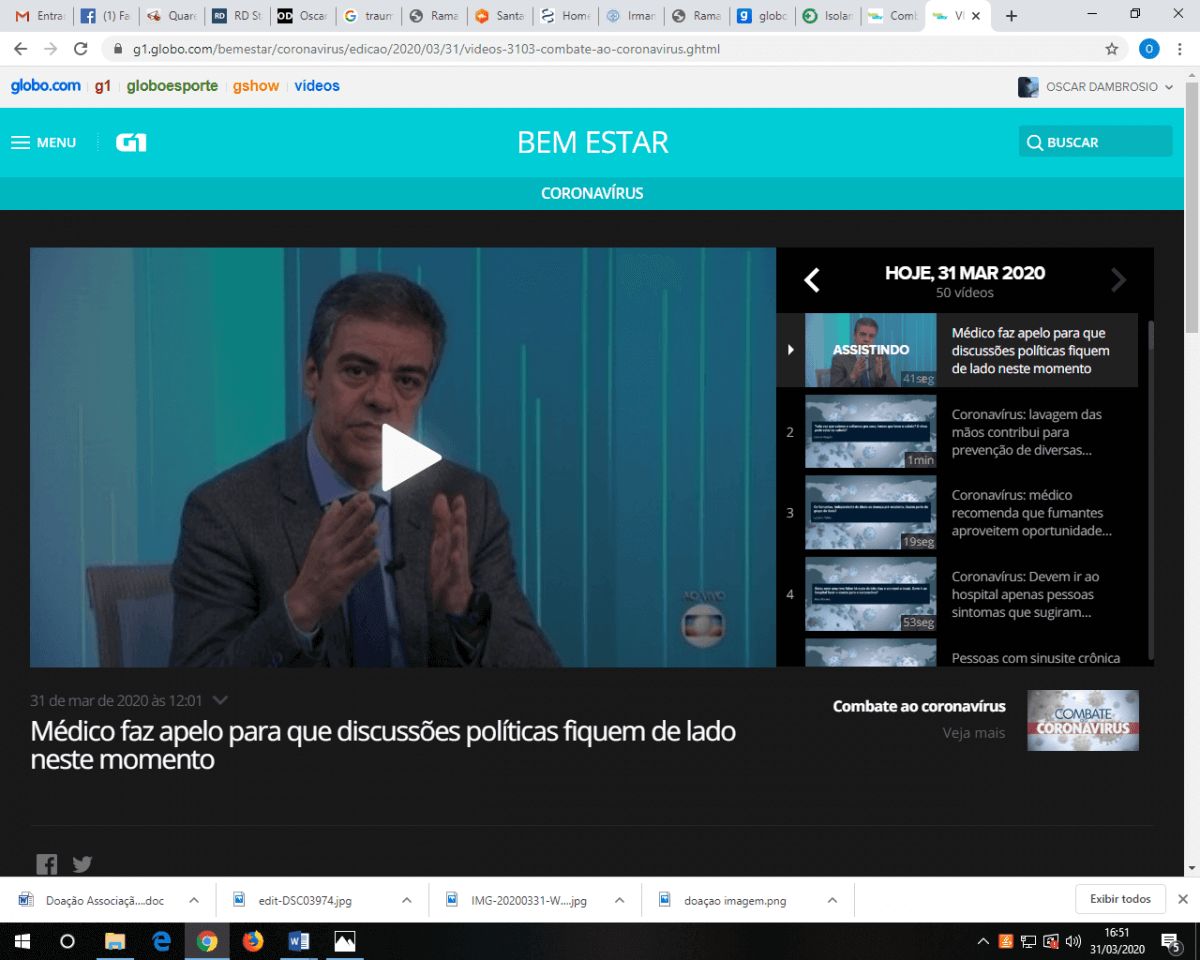The height and width of the screenshot is (960, 1200).
Task: Go to gshow
Action: 256,86
